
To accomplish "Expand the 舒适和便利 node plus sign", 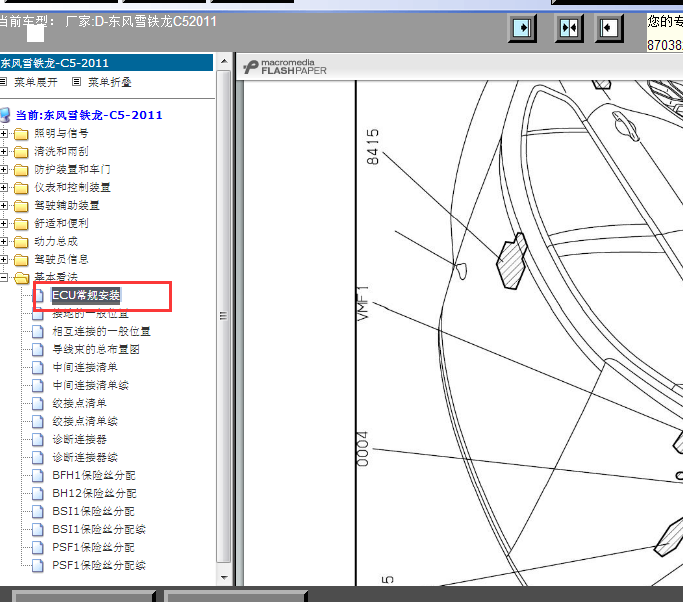I will (x=3, y=223).
